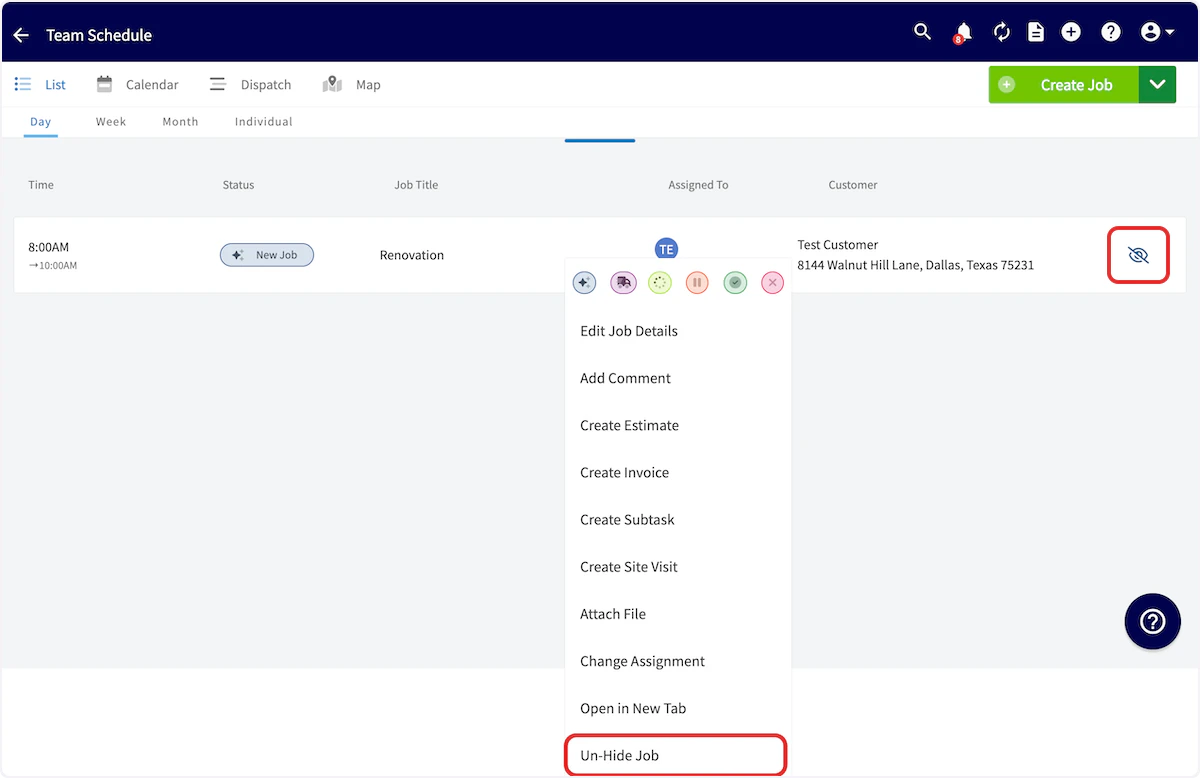1200x778 pixels.
Task: Choose Create Site Visit from menu
Action: [678, 566]
